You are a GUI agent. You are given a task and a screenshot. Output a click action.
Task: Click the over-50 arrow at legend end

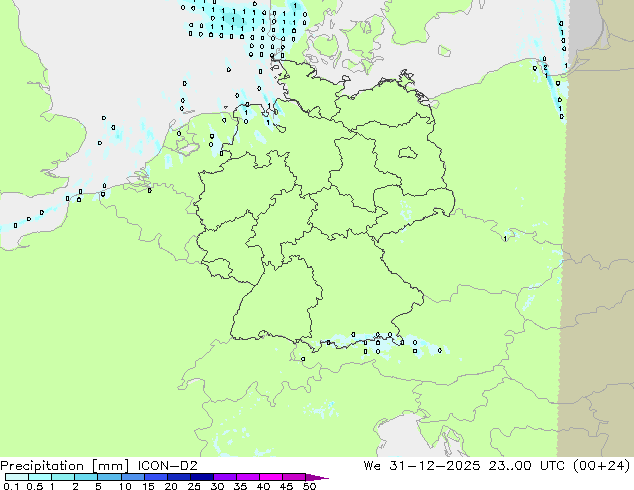(317, 477)
